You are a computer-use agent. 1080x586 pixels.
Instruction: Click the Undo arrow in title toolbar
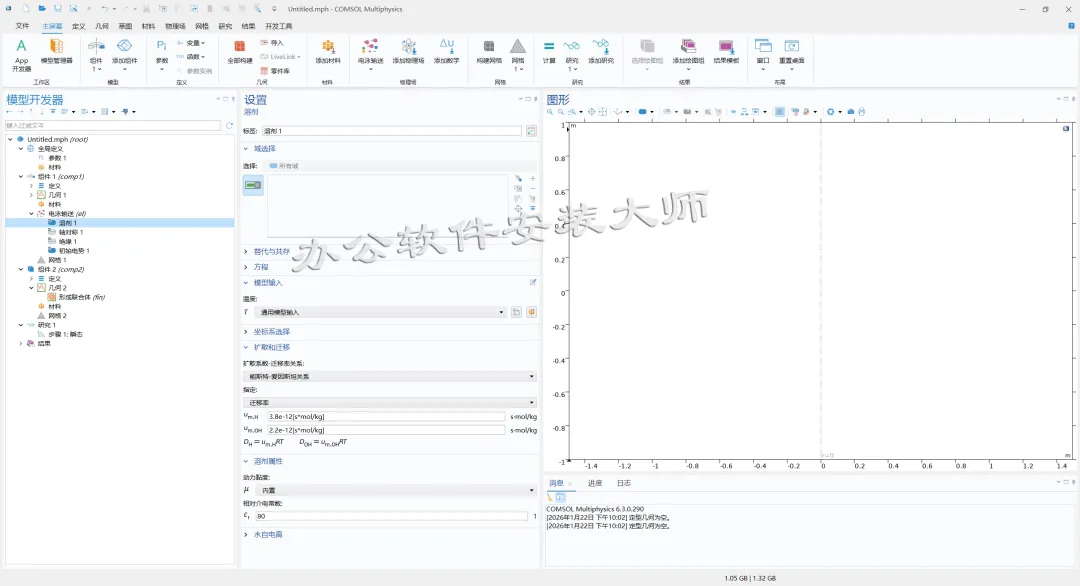click(104, 9)
